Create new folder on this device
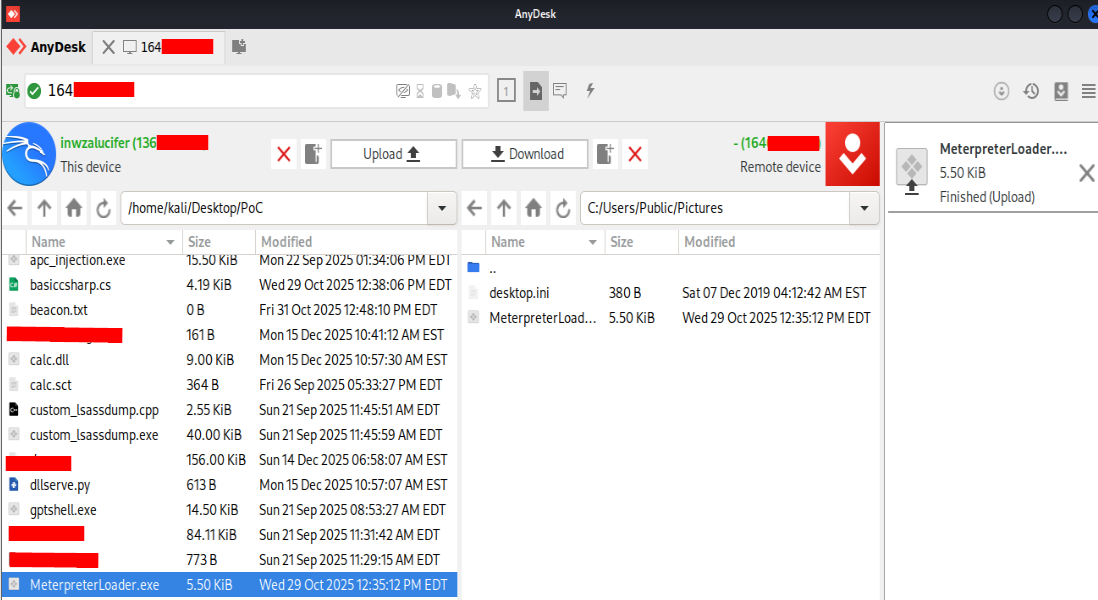This screenshot has width=1098, height=600. pos(313,154)
